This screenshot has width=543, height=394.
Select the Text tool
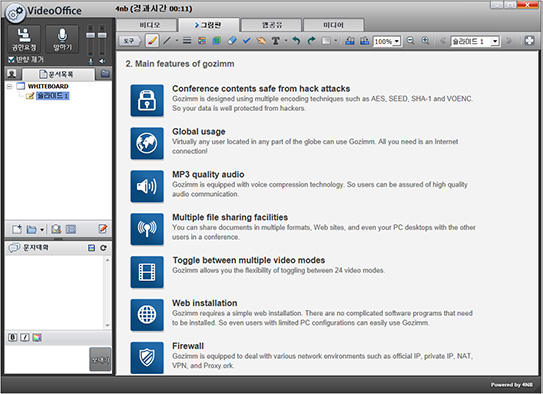click(x=276, y=41)
